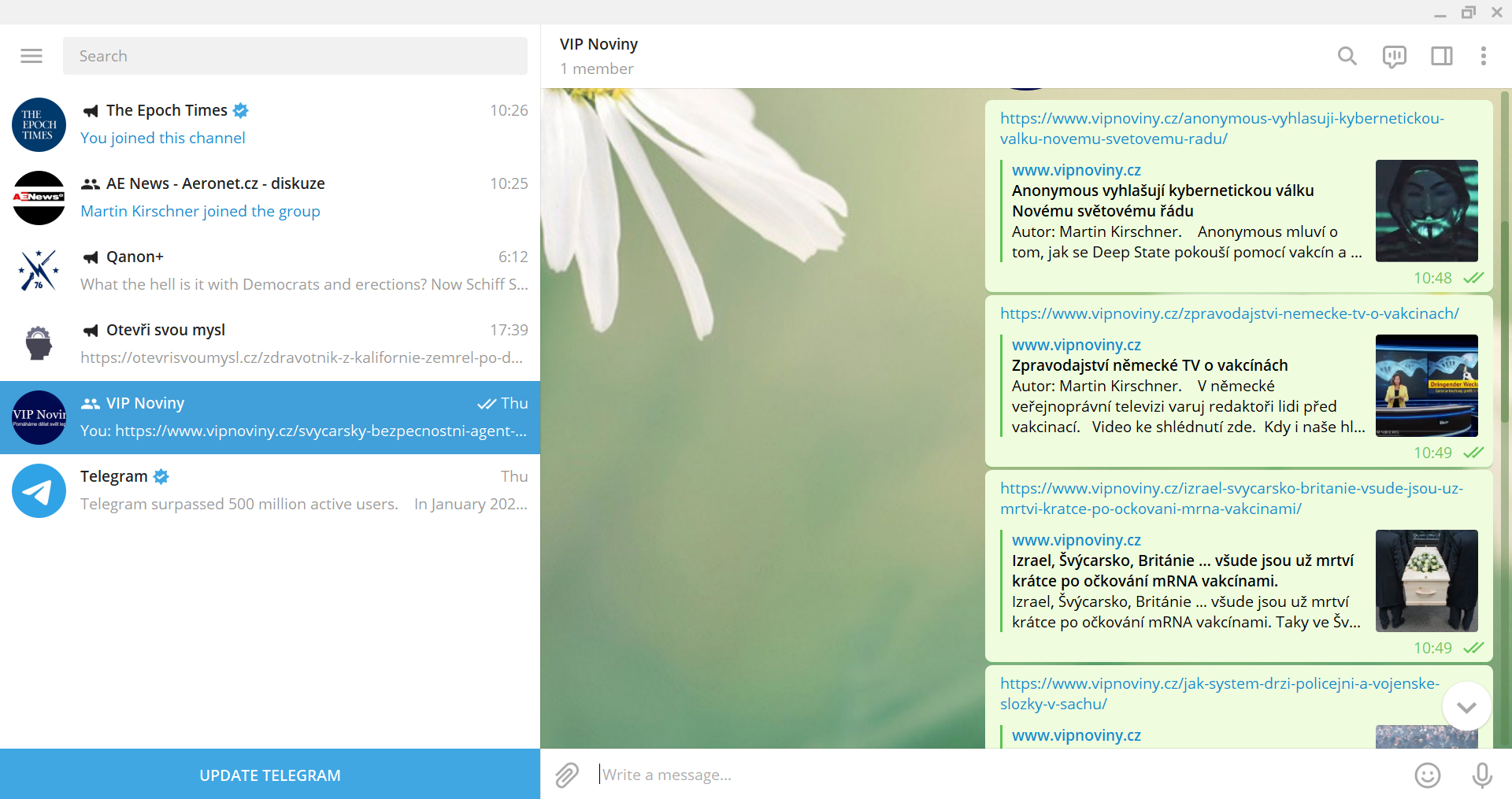
Task: Click the Izrael, Švýcarsko, Británie preview title
Action: coord(1183,571)
